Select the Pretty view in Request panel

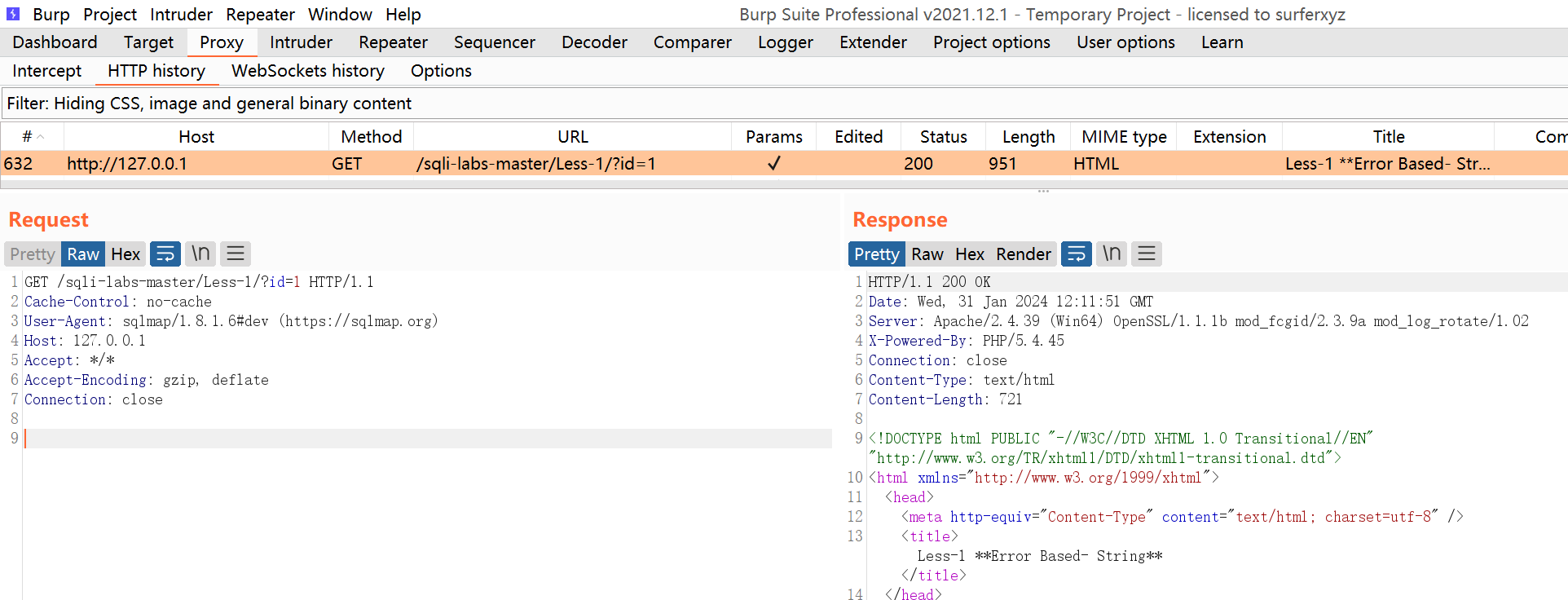pos(33,254)
